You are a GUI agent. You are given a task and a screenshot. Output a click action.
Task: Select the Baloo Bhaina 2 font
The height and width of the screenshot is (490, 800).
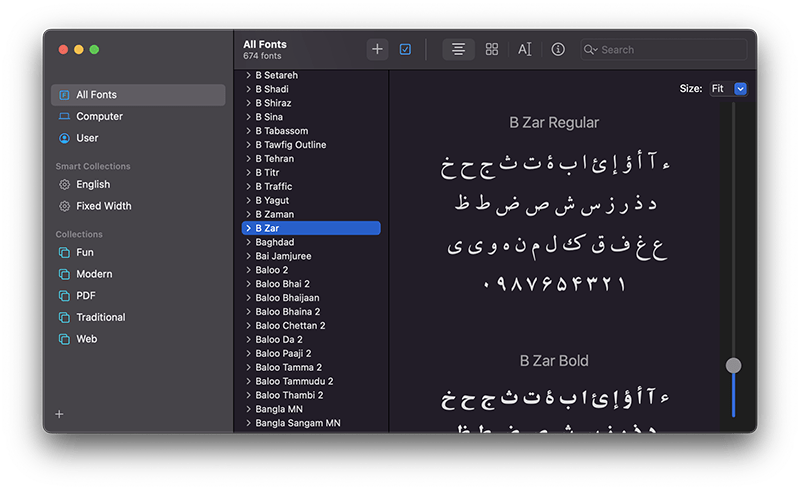click(311, 311)
